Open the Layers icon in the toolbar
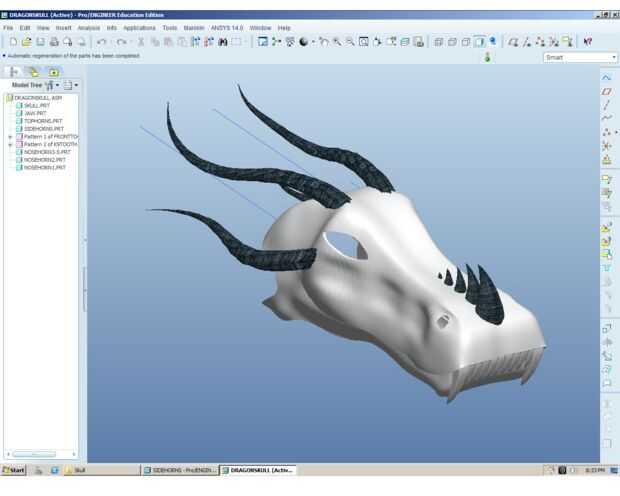 tap(405, 42)
